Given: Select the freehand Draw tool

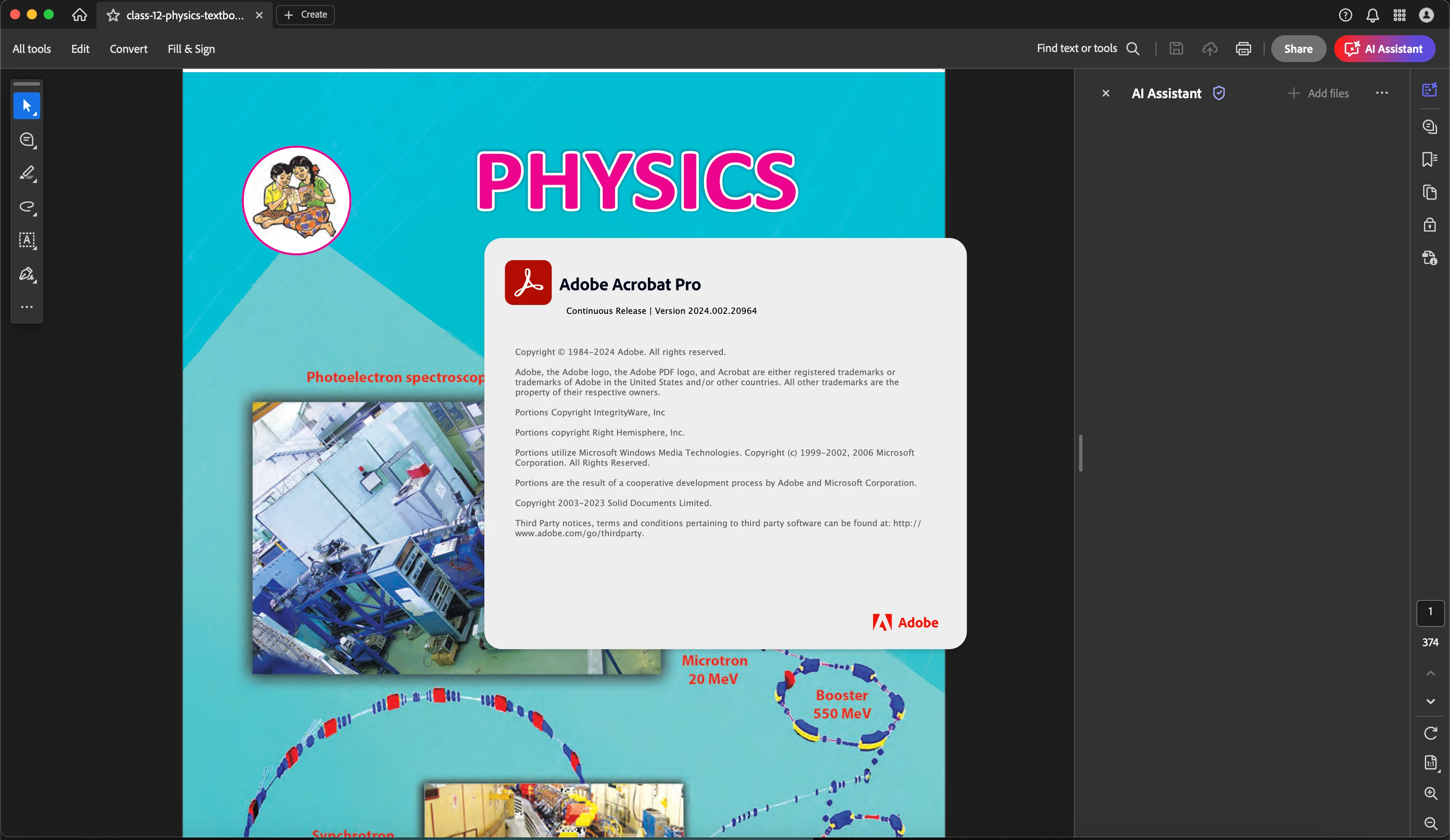Looking at the screenshot, I should pyautogui.click(x=26, y=206).
